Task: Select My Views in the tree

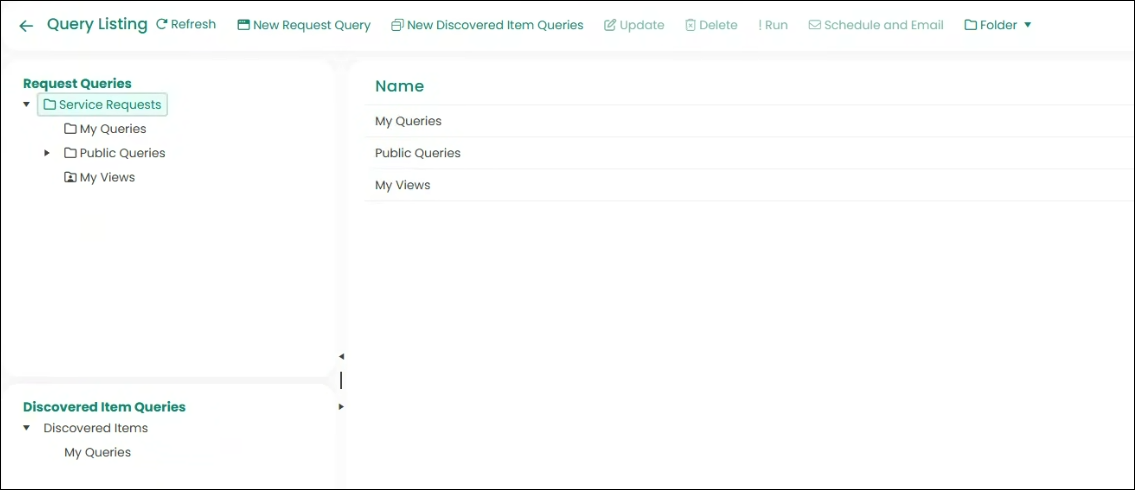Action: [106, 177]
